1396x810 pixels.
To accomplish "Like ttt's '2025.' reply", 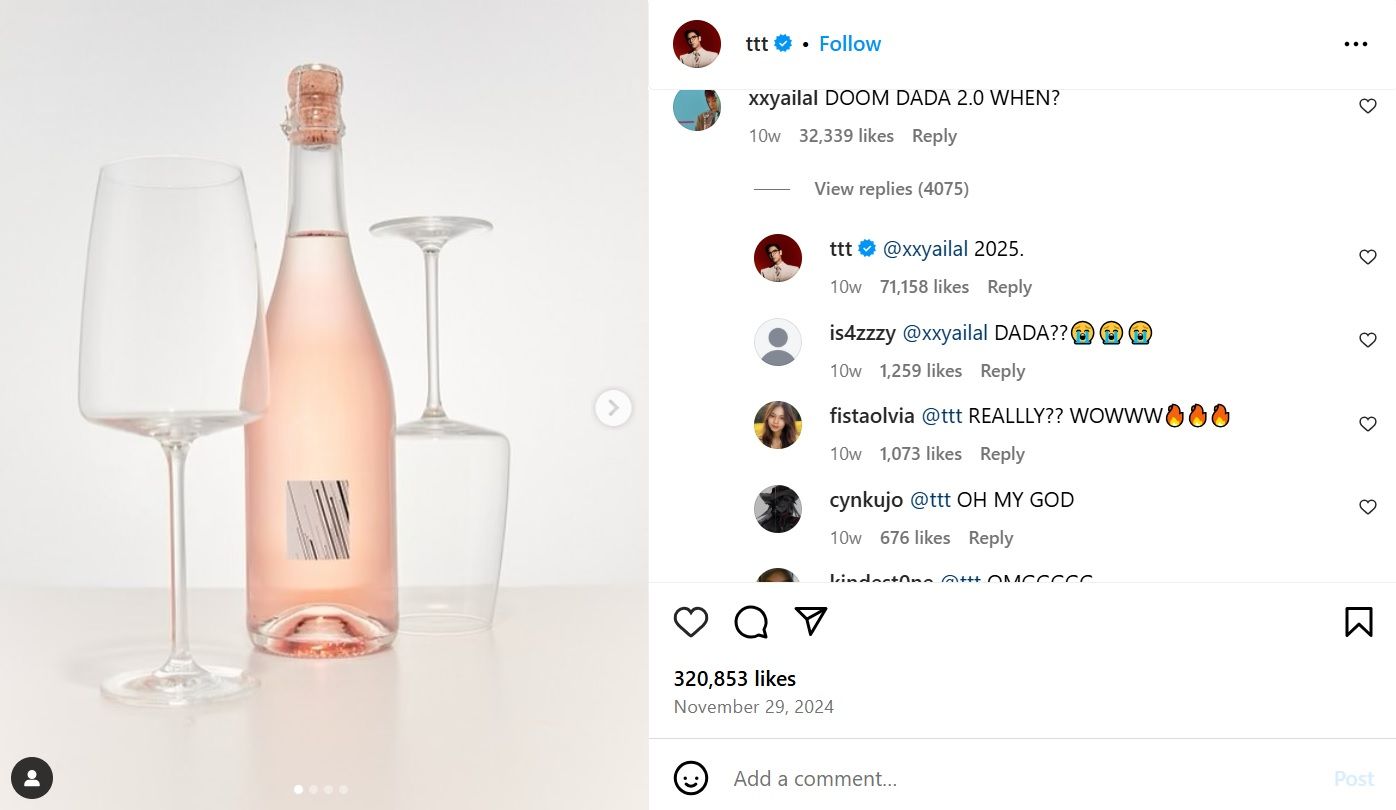I will click(x=1367, y=257).
